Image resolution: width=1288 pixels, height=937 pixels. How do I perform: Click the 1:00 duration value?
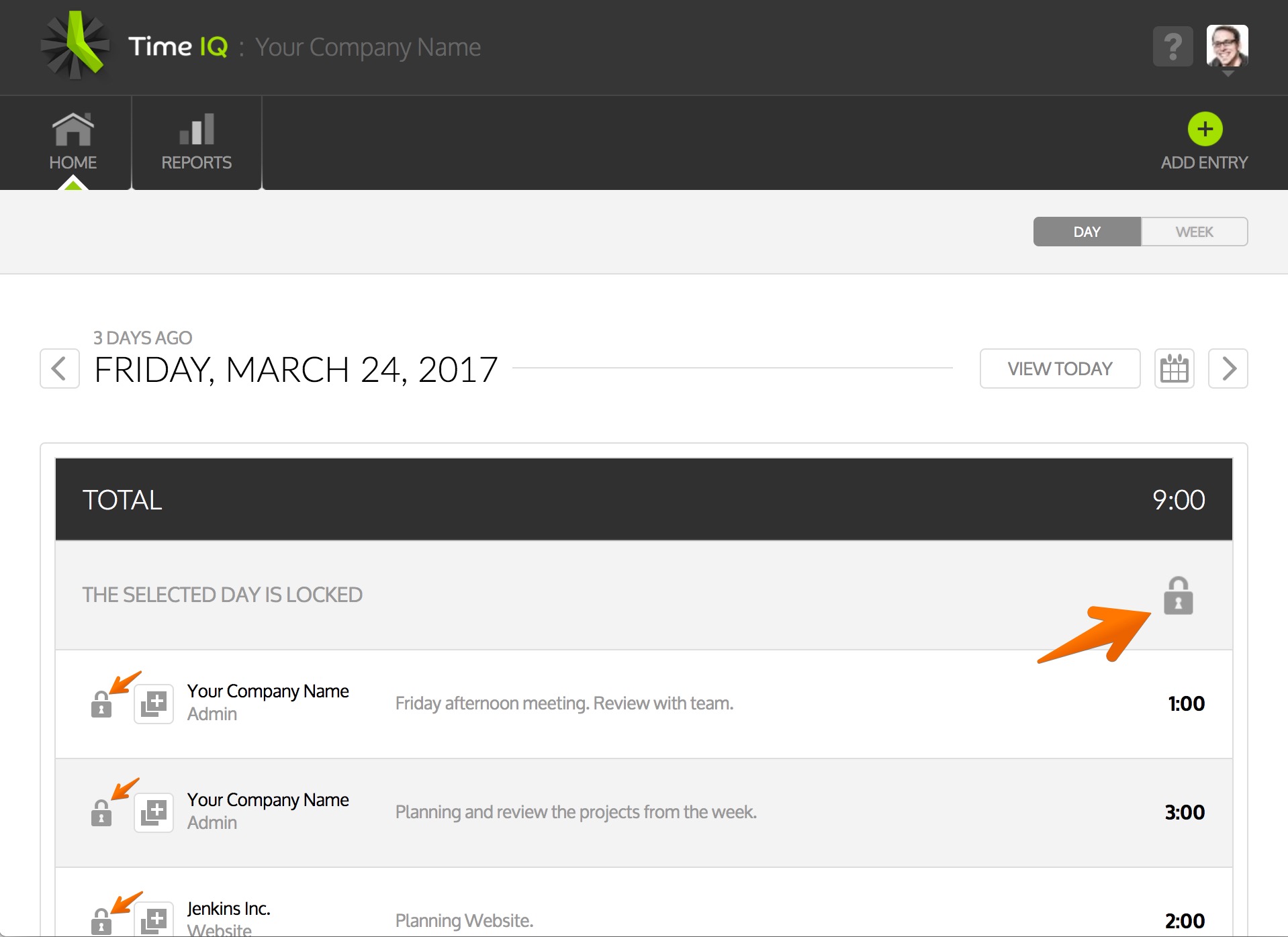1186,703
